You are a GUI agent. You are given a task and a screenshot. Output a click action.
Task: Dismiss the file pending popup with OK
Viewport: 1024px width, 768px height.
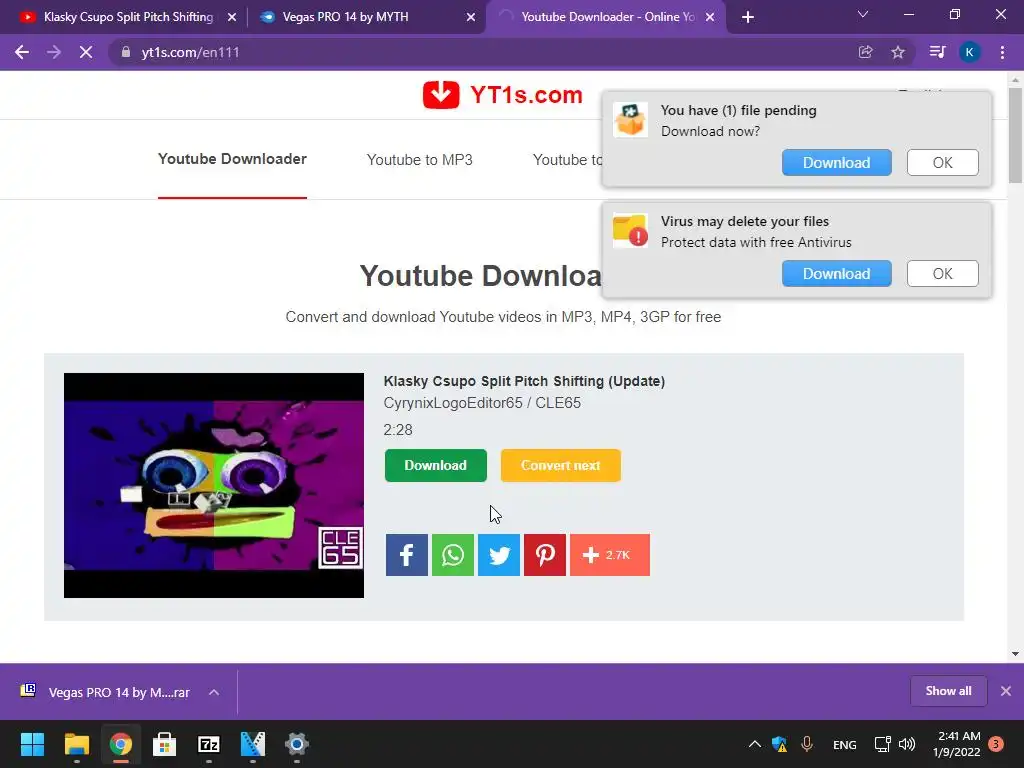coord(942,163)
